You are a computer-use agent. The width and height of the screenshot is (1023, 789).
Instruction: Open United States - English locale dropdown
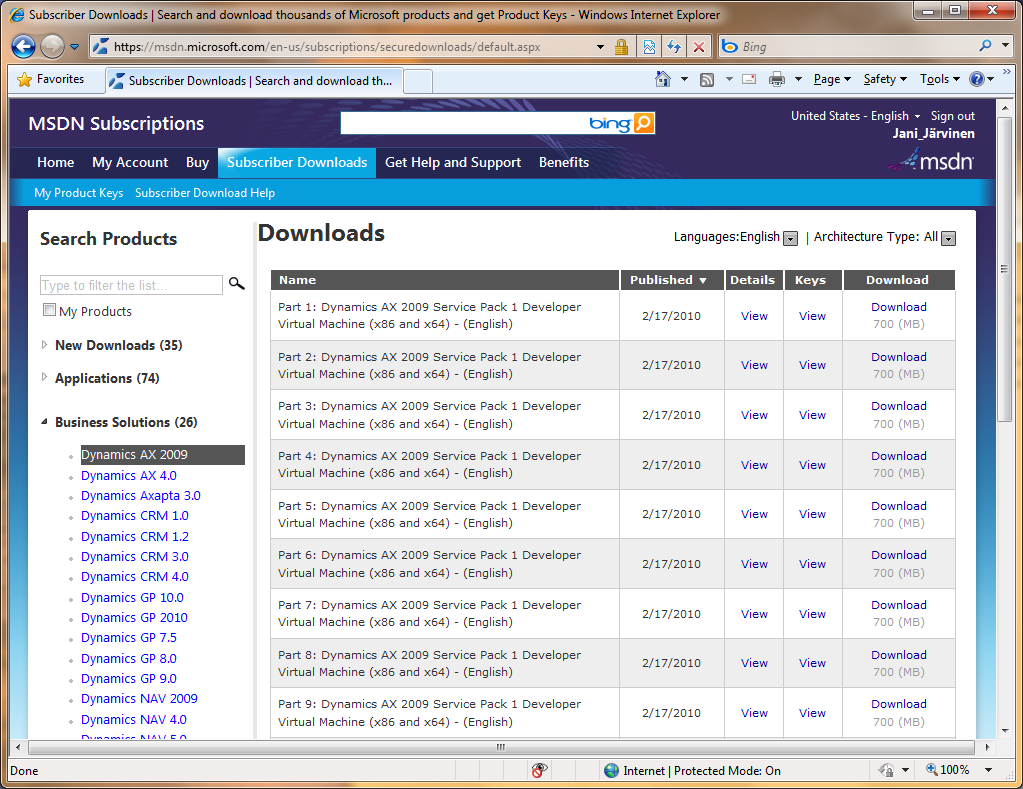pyautogui.click(x=855, y=116)
